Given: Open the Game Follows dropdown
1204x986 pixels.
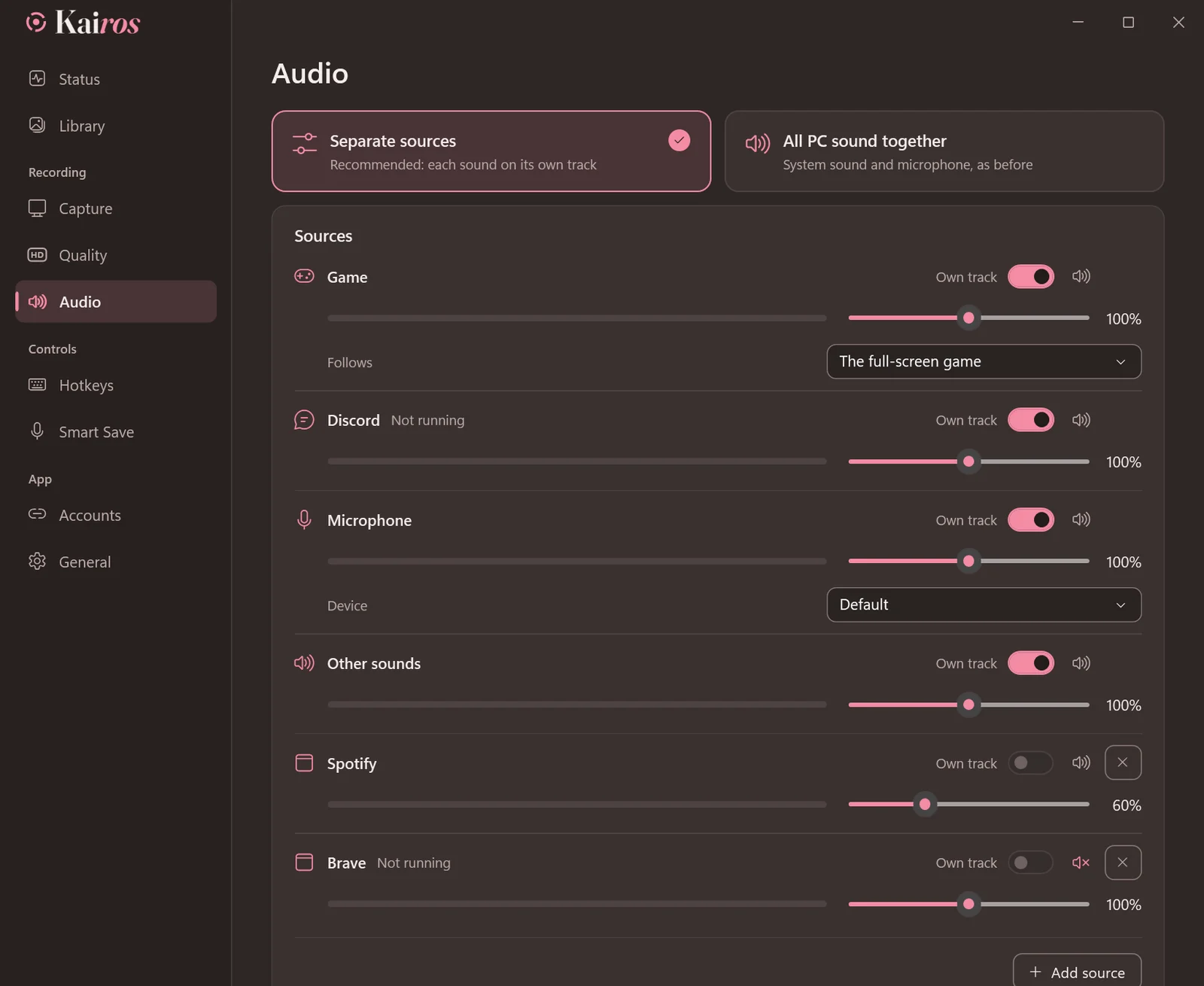Looking at the screenshot, I should coord(984,361).
